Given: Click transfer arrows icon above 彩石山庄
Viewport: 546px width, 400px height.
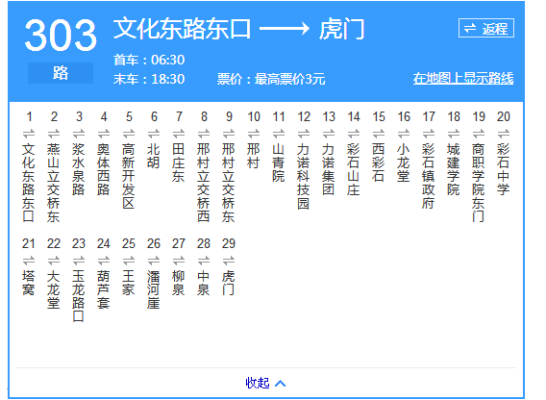Looking at the screenshot, I should pyautogui.click(x=353, y=133).
